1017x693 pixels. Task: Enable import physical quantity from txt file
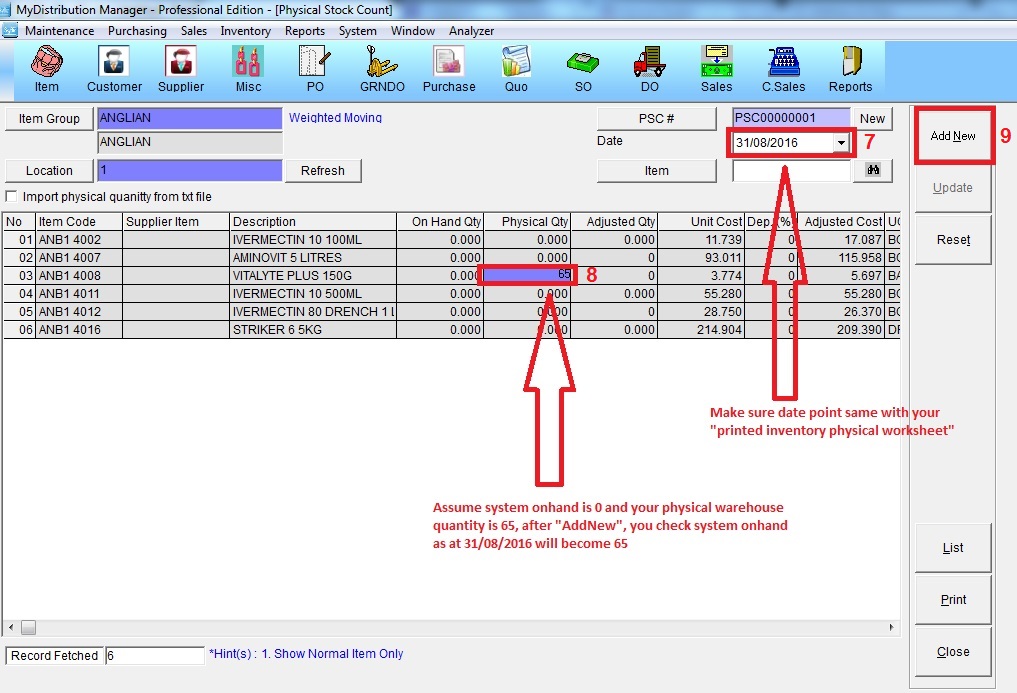12,197
